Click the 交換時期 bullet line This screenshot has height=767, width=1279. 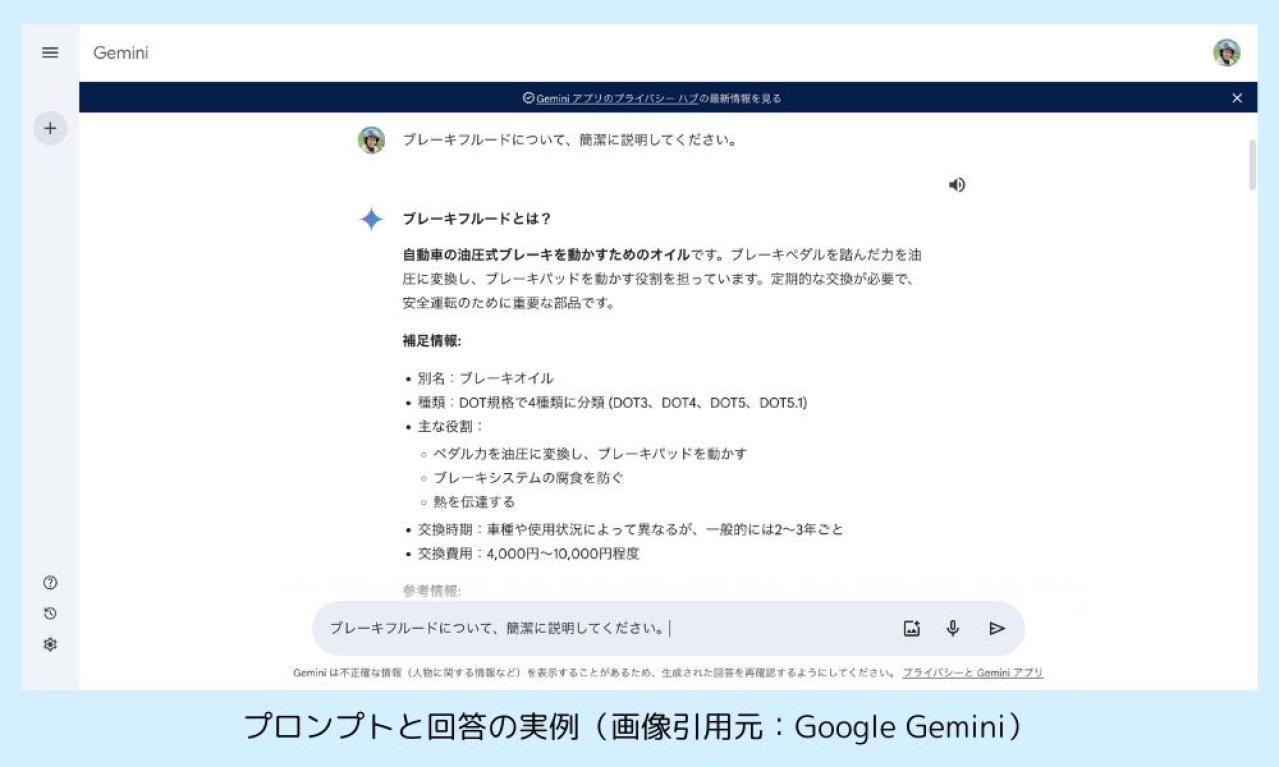tap(630, 529)
